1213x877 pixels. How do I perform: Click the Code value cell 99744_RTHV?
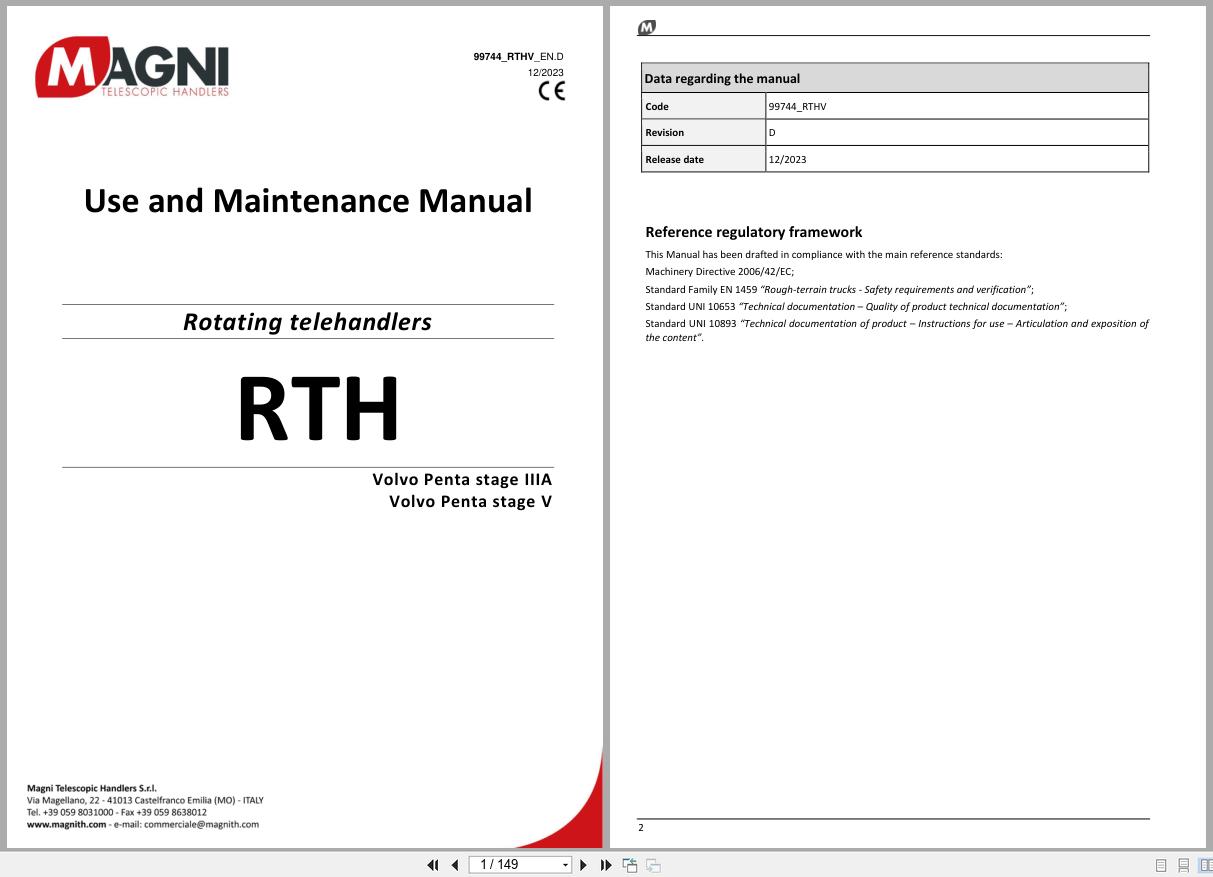pyautogui.click(x=957, y=106)
